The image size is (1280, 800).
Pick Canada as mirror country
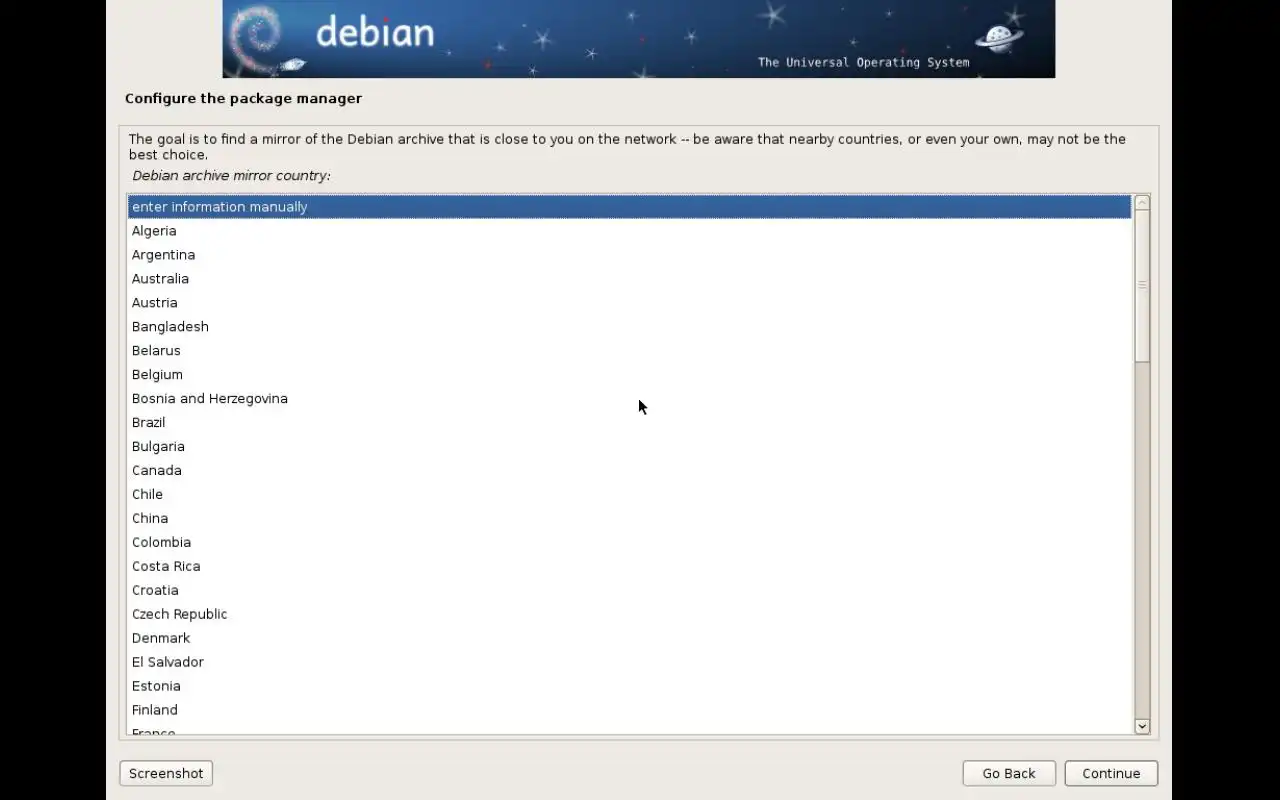[629, 471]
